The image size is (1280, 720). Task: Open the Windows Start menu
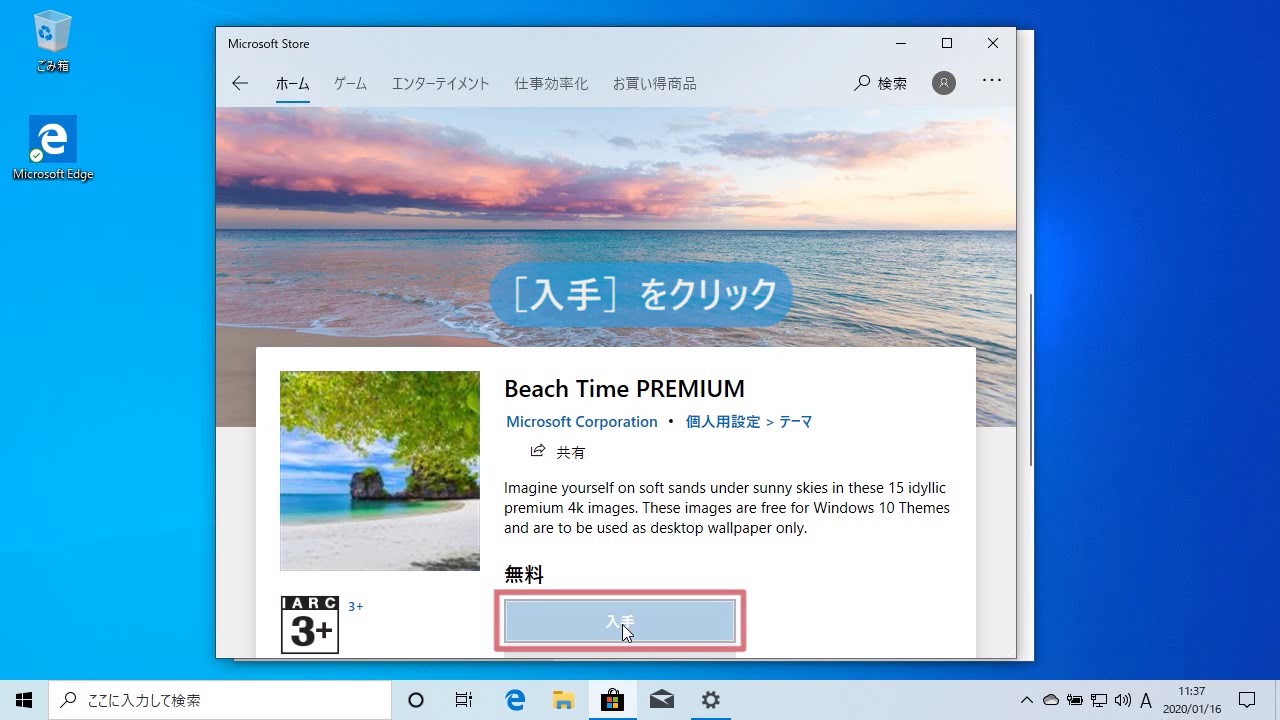(24, 700)
